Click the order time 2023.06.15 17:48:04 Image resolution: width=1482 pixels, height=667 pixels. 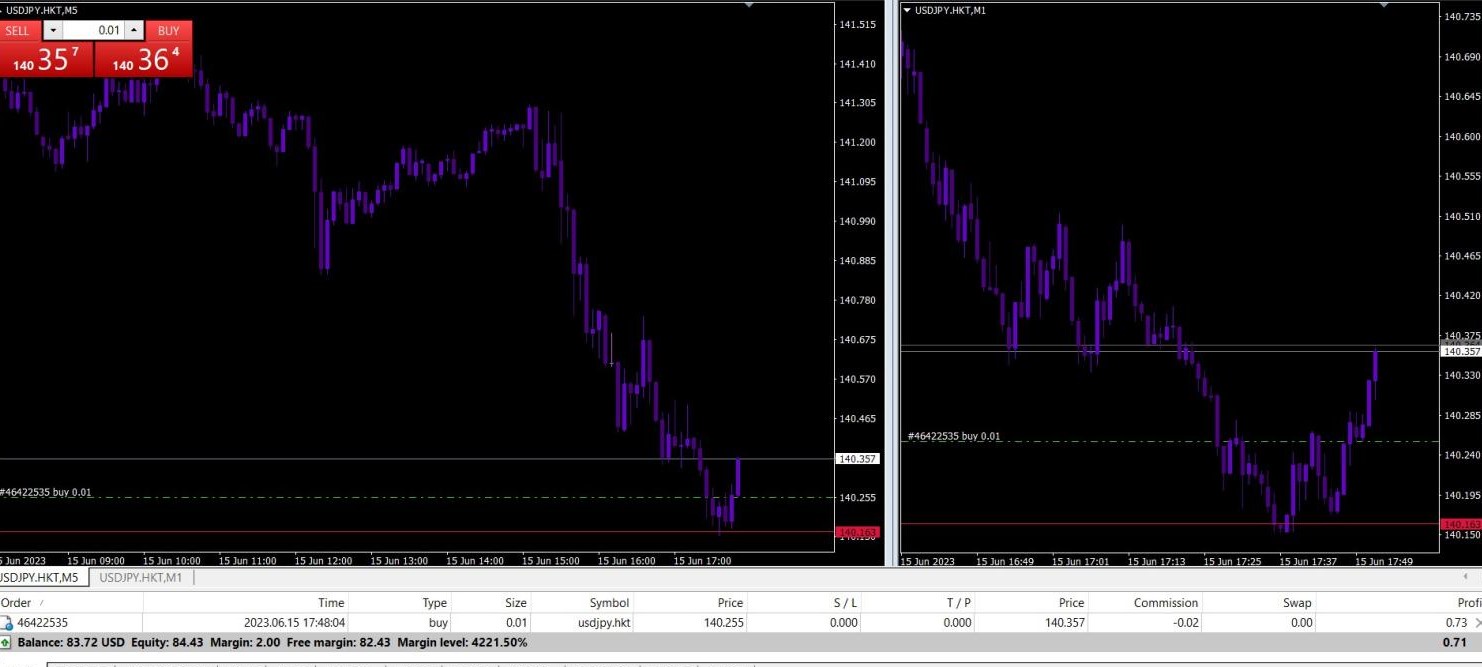pos(294,623)
